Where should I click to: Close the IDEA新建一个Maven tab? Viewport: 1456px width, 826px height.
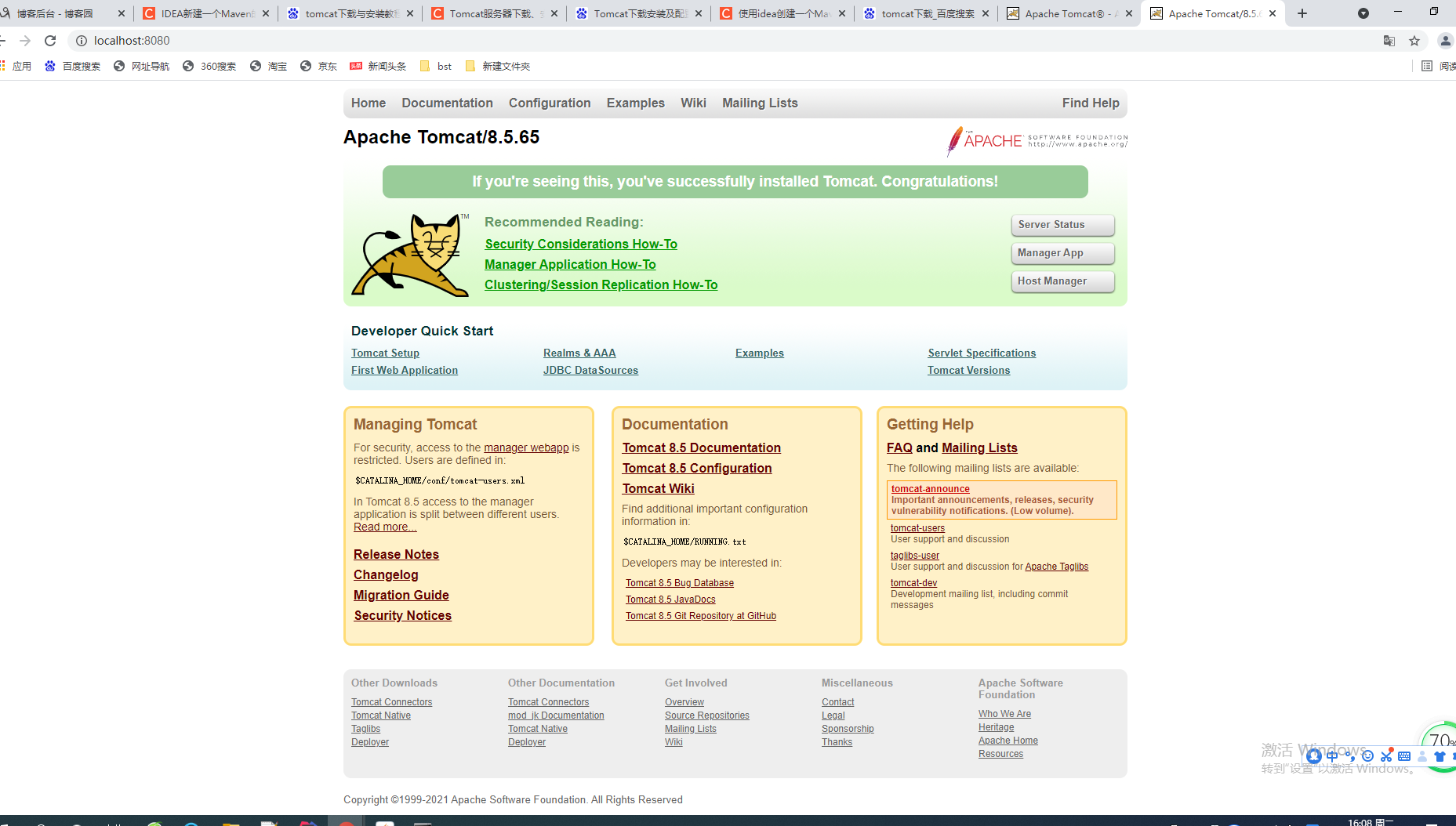coord(266,13)
